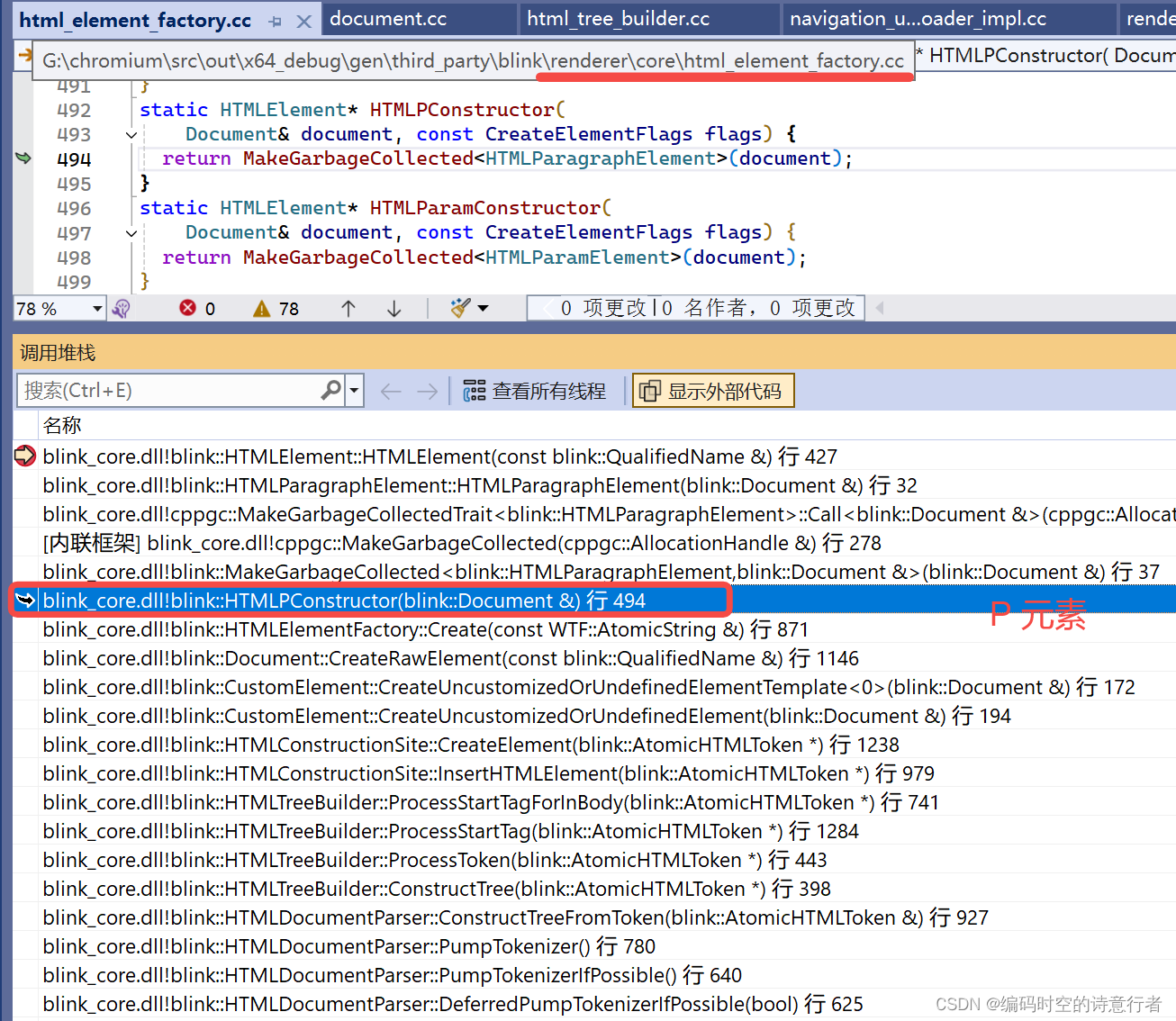Click the current frame arrow icon at HTMLPConstructor row

(x=25, y=601)
